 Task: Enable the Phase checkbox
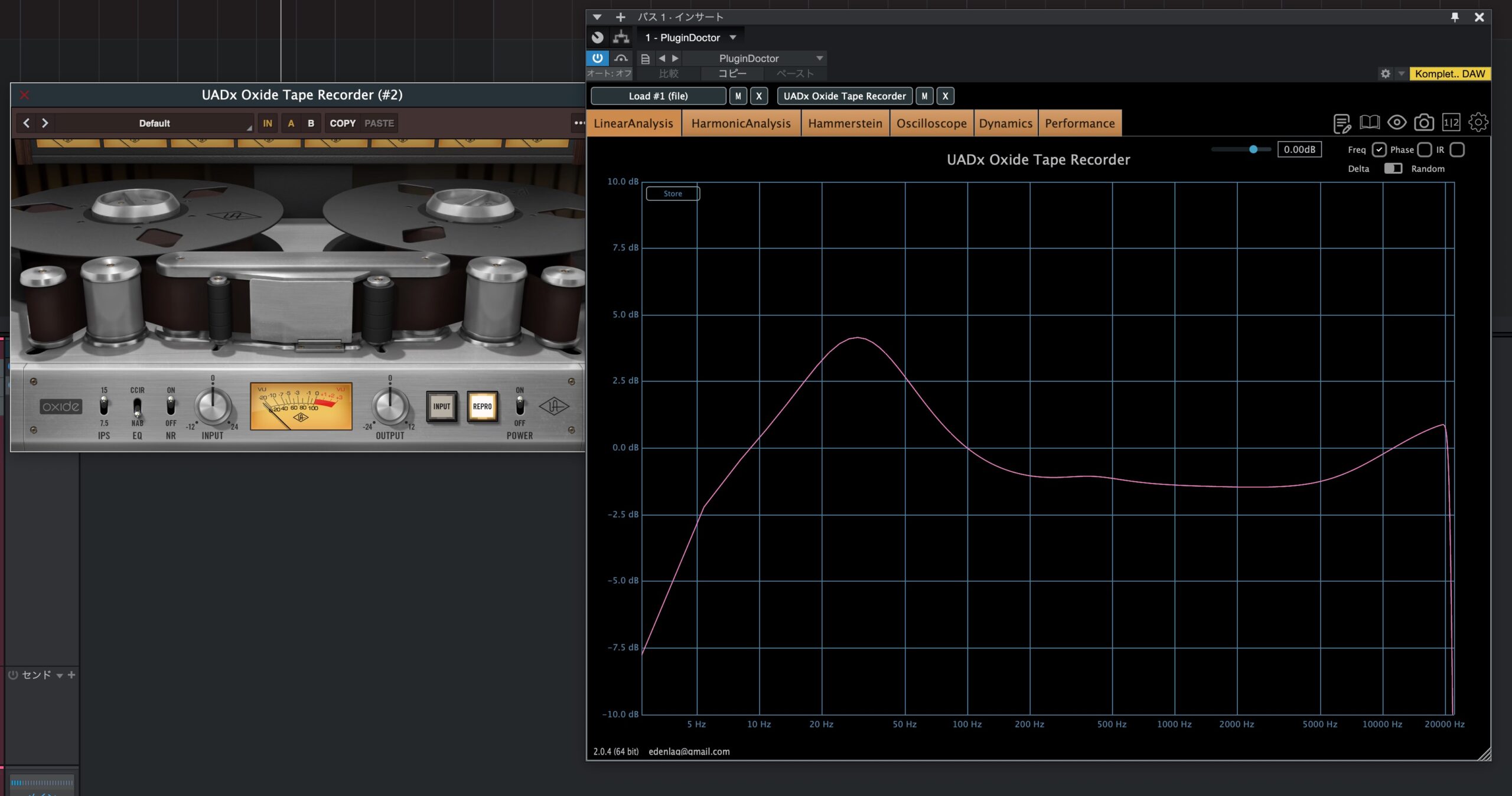point(1424,150)
